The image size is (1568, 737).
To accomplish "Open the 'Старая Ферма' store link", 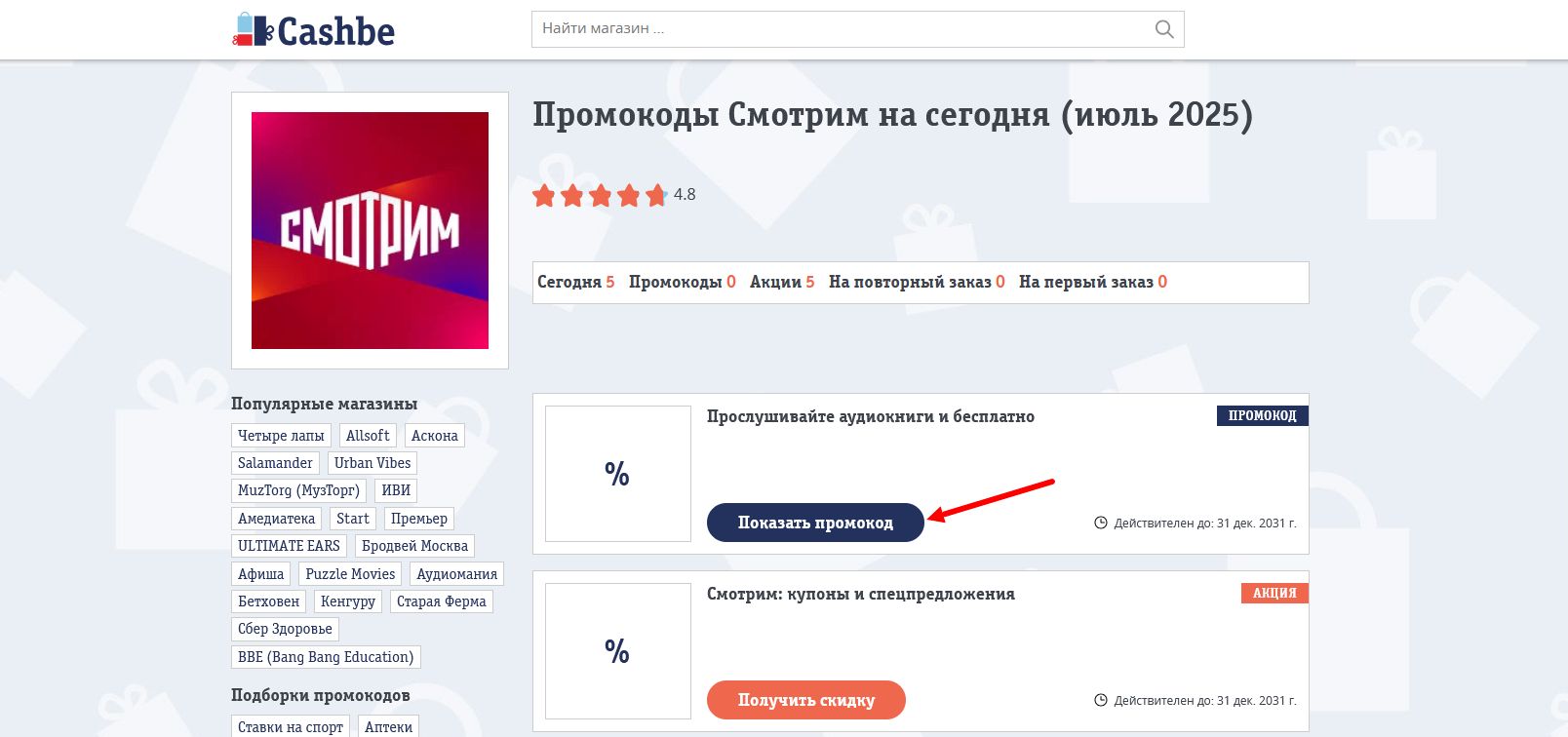I will click(442, 601).
